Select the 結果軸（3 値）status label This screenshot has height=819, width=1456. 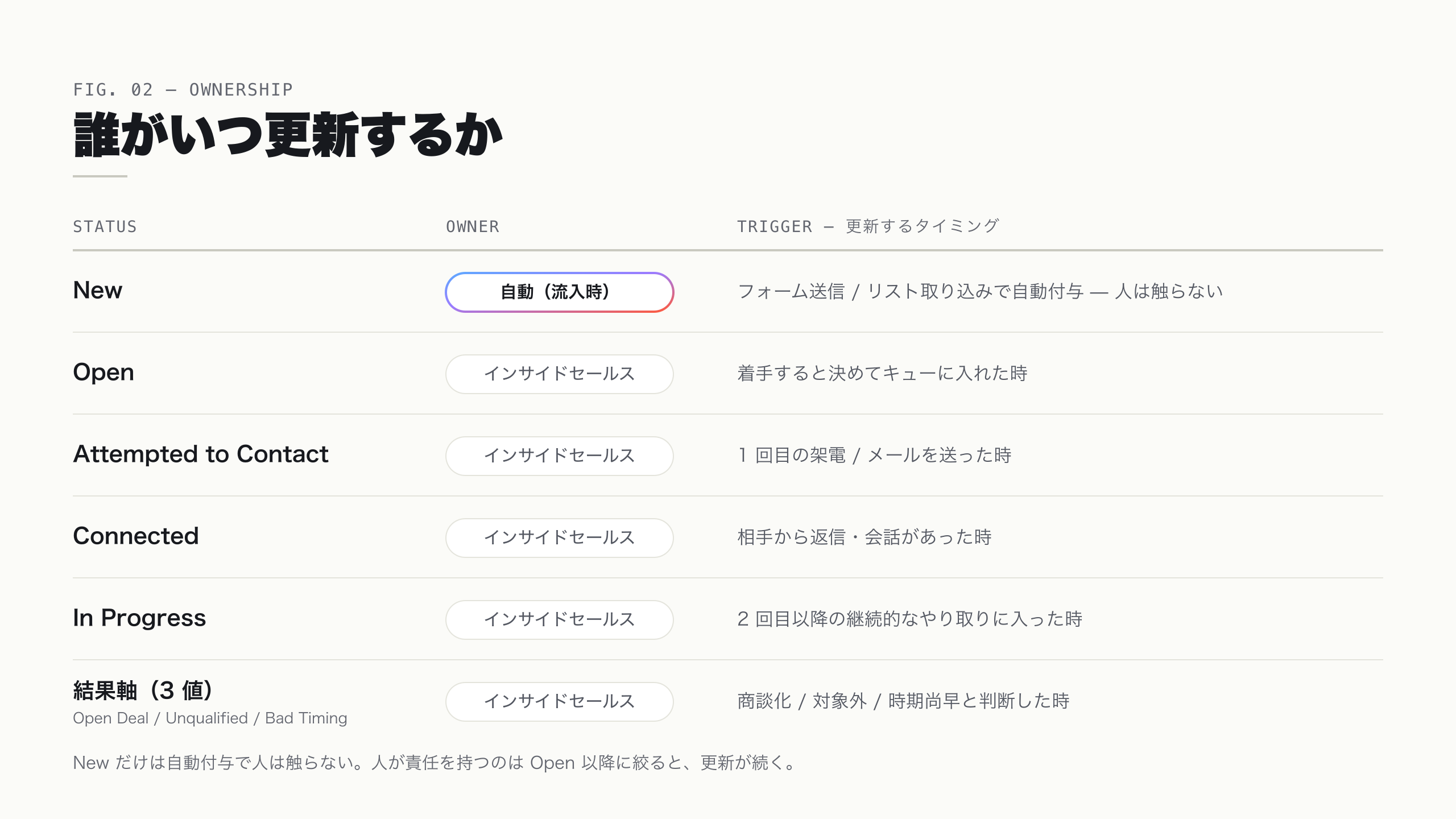click(x=144, y=690)
